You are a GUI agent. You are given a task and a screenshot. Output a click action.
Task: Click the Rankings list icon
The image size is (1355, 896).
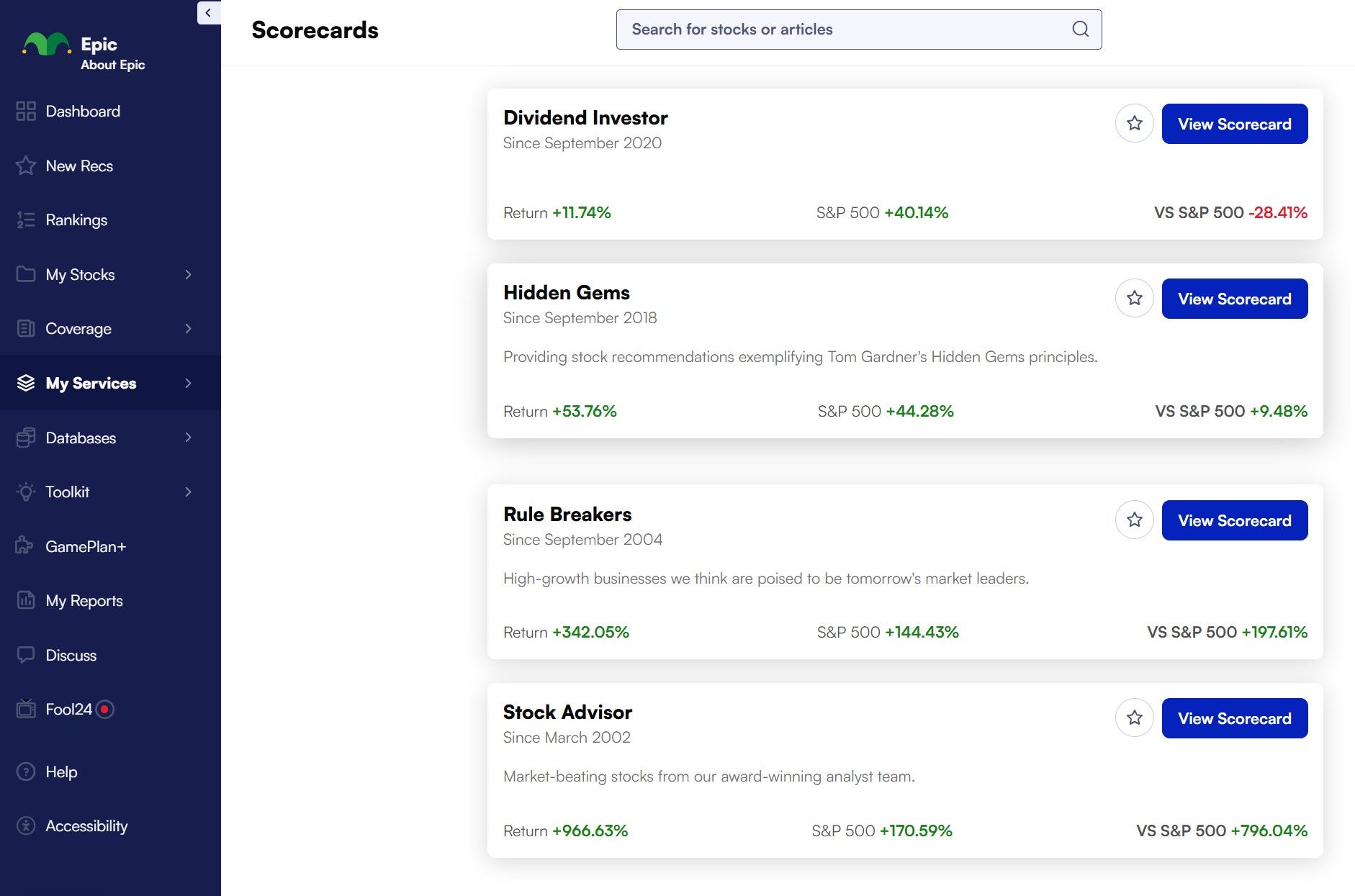[x=26, y=220]
